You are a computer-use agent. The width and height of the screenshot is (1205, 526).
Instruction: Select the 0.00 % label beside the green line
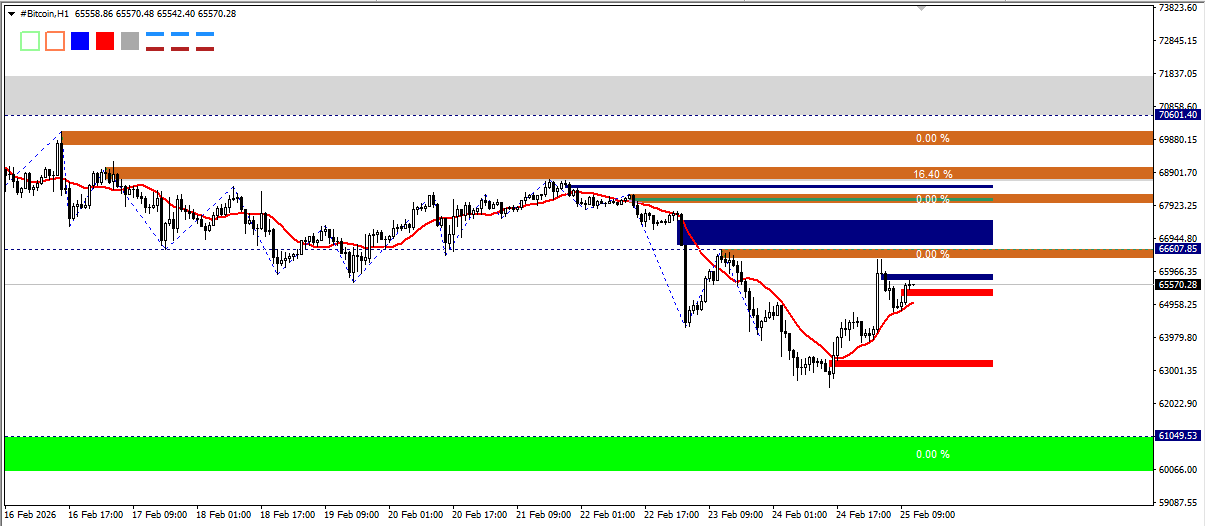pos(932,199)
